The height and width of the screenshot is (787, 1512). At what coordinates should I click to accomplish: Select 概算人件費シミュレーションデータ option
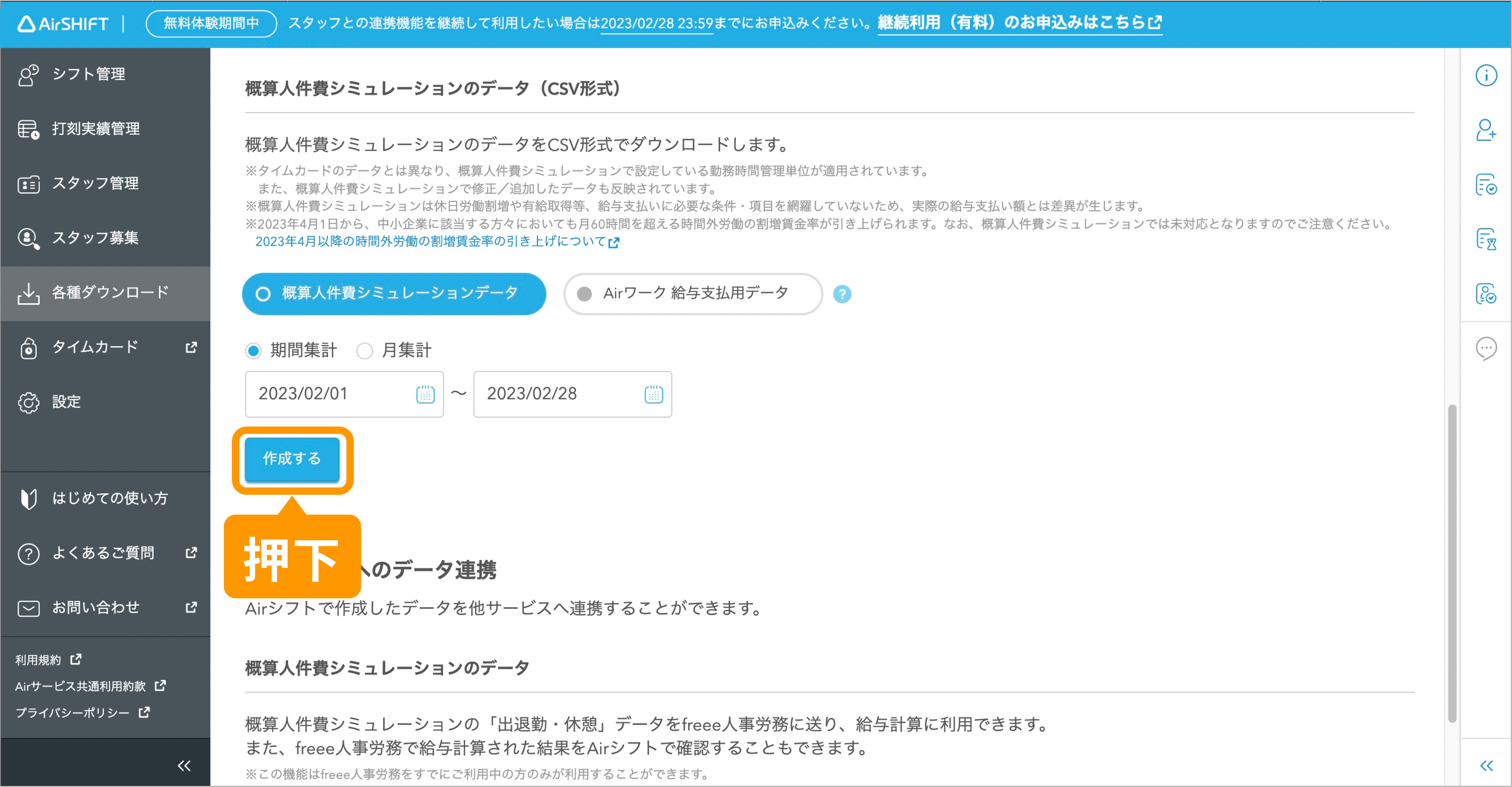(x=394, y=293)
